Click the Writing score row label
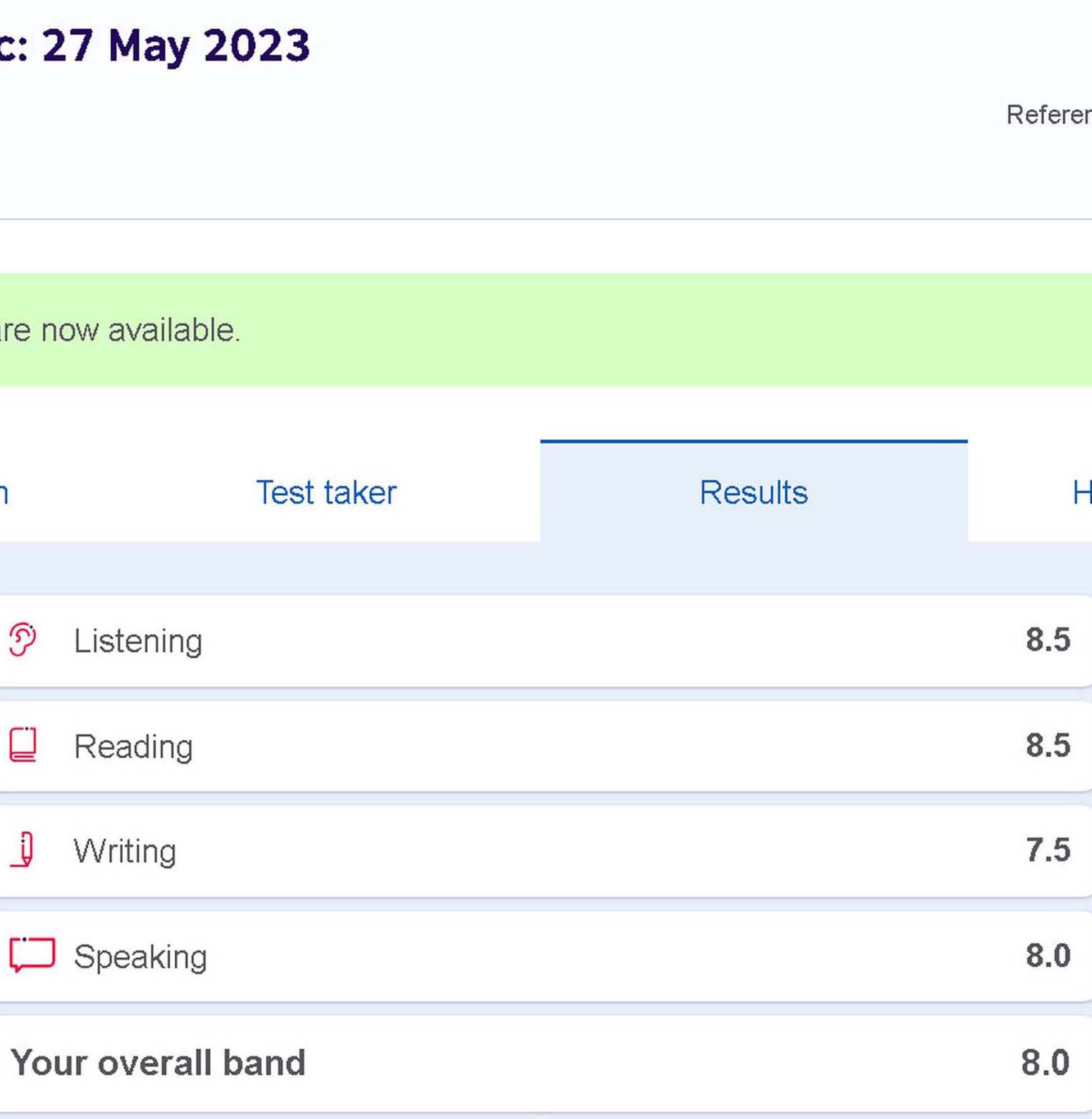Screen dimensions: 1092x1119 click(x=125, y=851)
